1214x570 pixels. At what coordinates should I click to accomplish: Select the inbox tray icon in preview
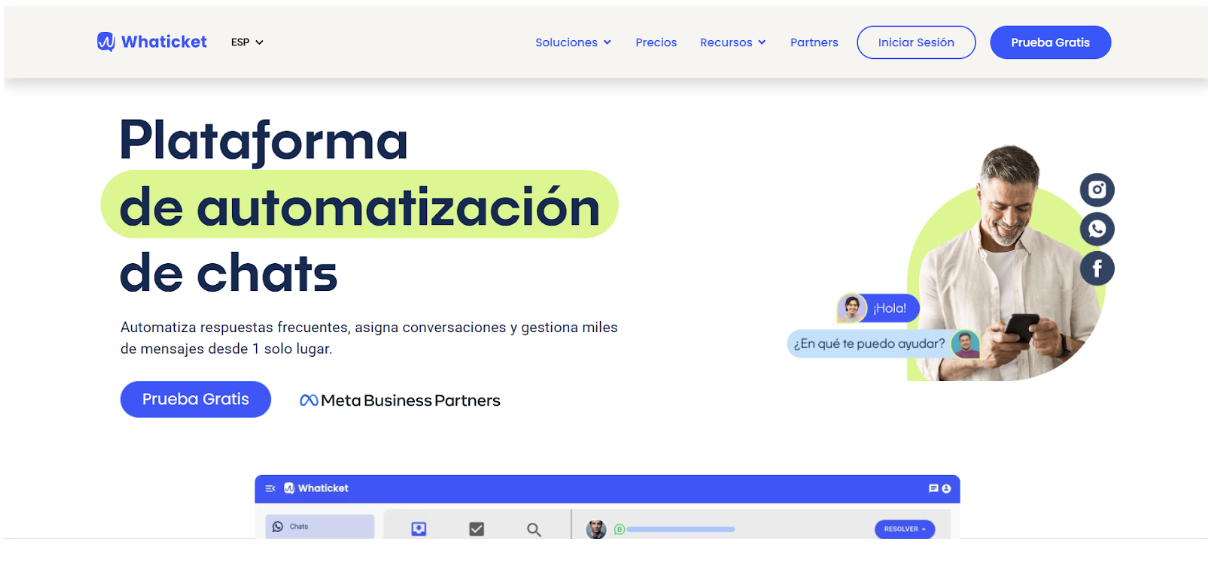point(419,529)
